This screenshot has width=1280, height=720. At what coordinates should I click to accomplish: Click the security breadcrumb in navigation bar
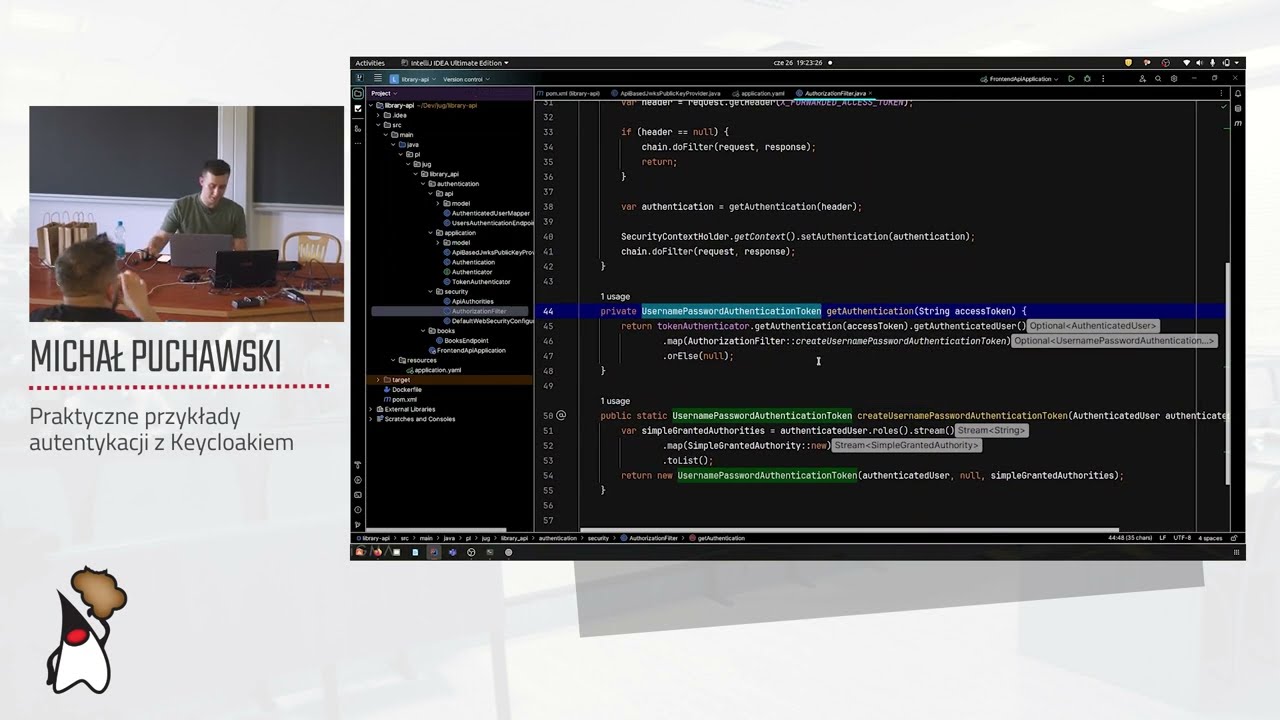(598, 538)
